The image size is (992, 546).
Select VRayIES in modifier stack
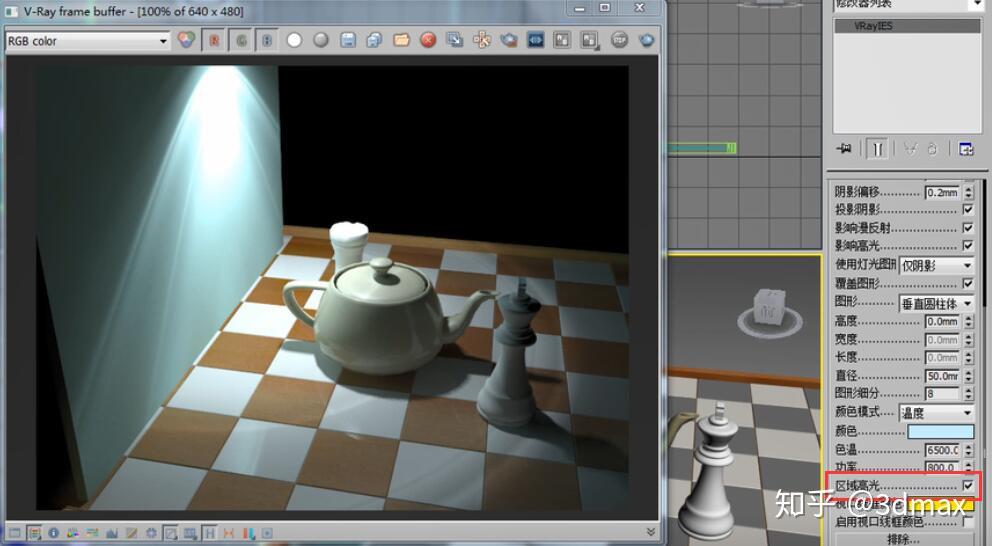point(907,26)
